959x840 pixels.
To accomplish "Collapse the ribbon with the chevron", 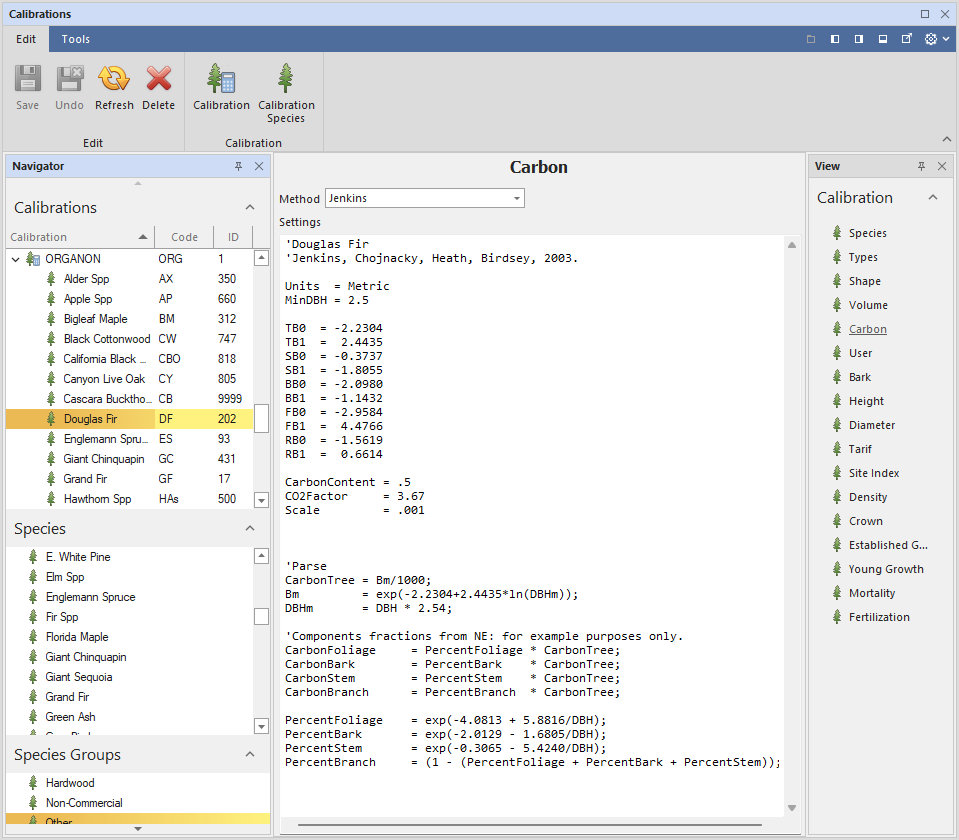I will [x=946, y=139].
